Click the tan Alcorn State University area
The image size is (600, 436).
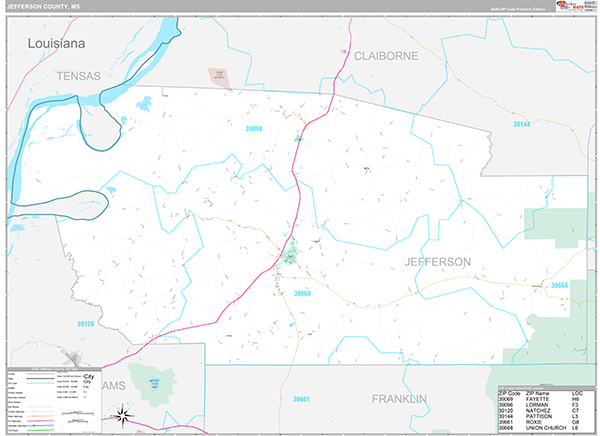(219, 78)
